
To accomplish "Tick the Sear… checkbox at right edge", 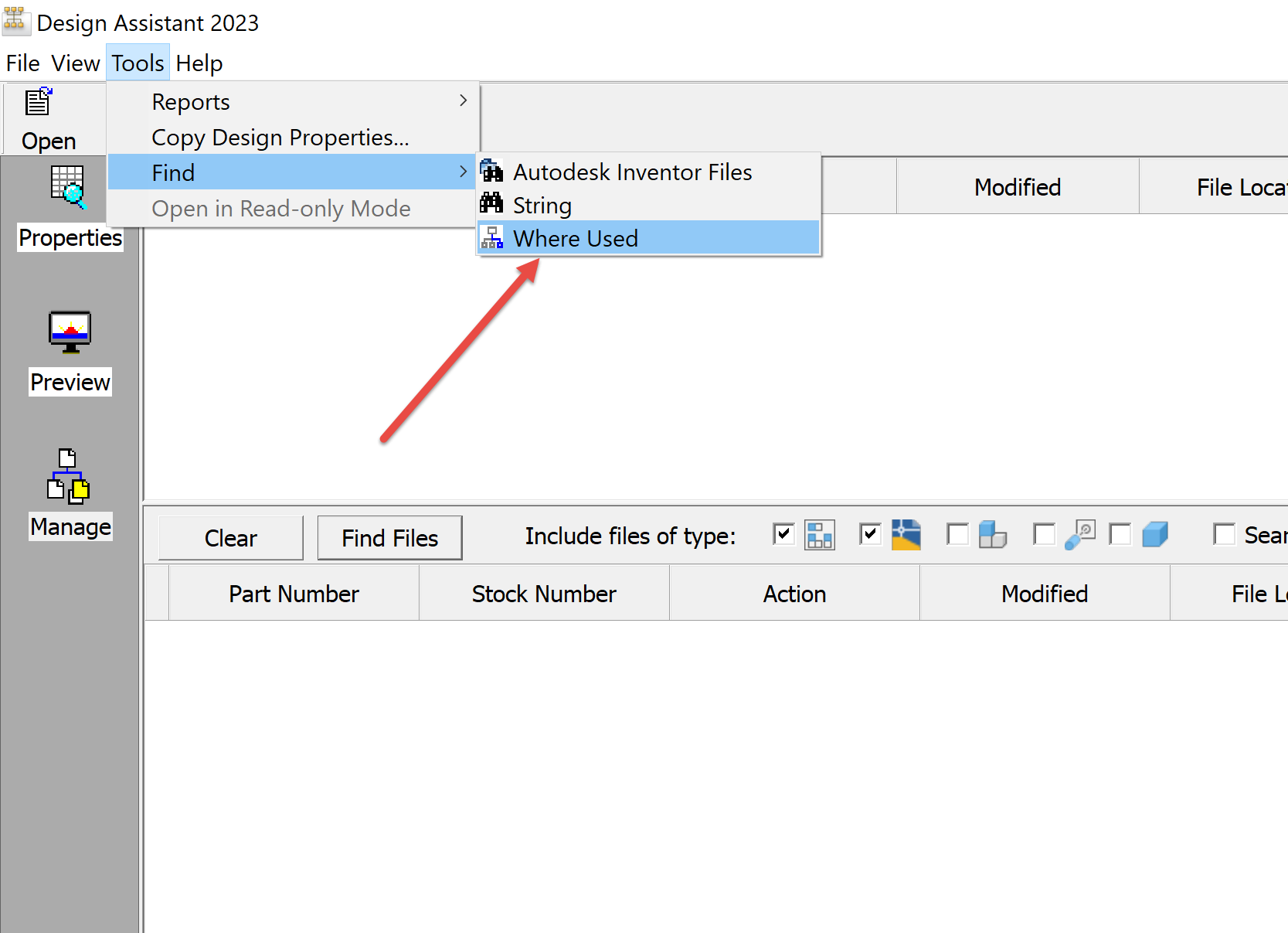I will pos(1224,533).
